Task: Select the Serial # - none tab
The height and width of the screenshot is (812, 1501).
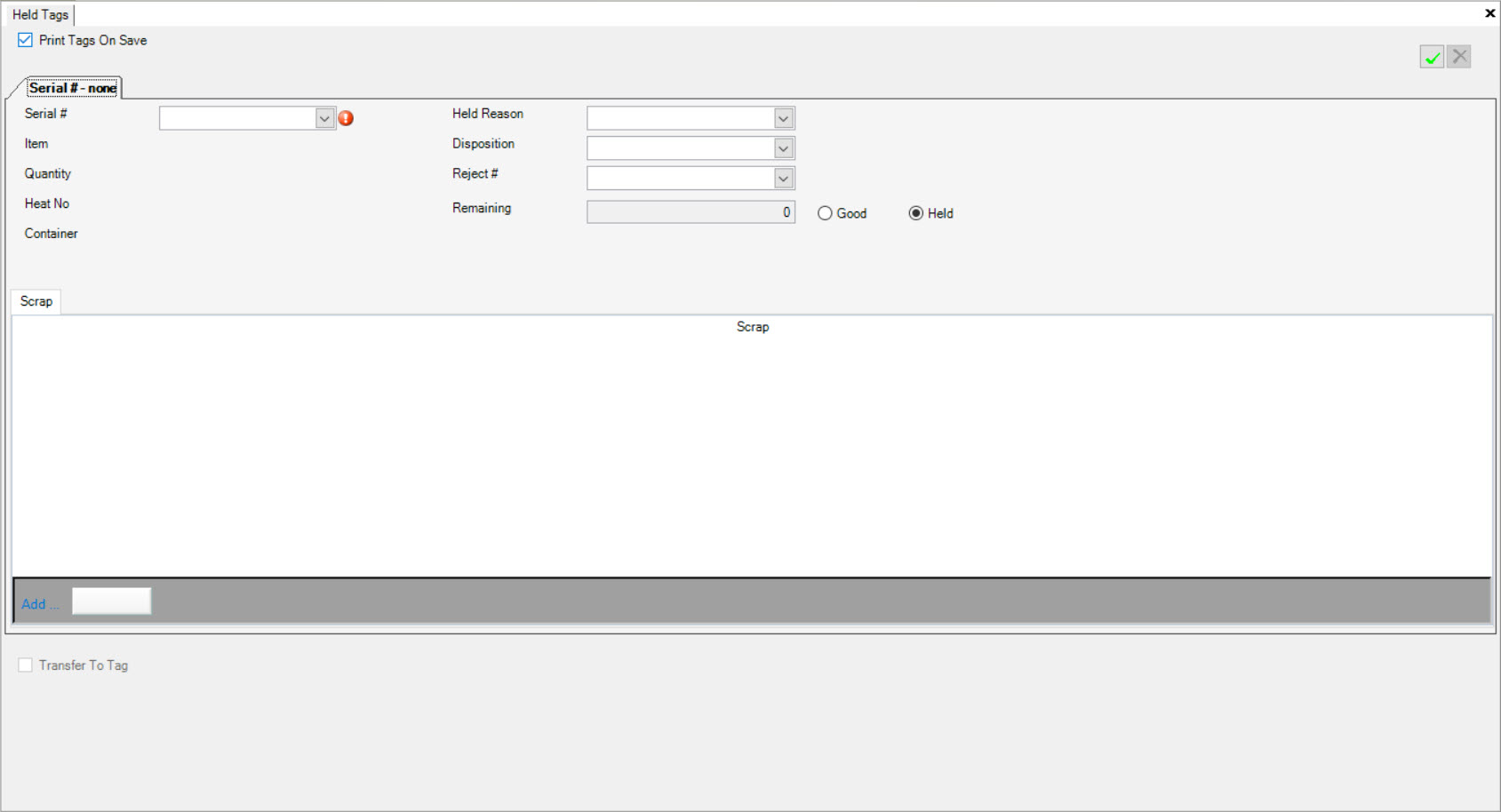Action: (73, 88)
